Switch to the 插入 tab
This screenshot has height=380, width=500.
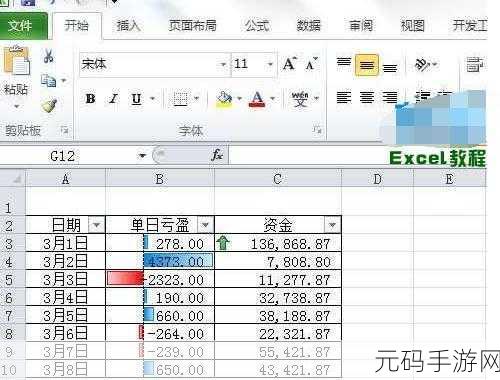pyautogui.click(x=128, y=25)
